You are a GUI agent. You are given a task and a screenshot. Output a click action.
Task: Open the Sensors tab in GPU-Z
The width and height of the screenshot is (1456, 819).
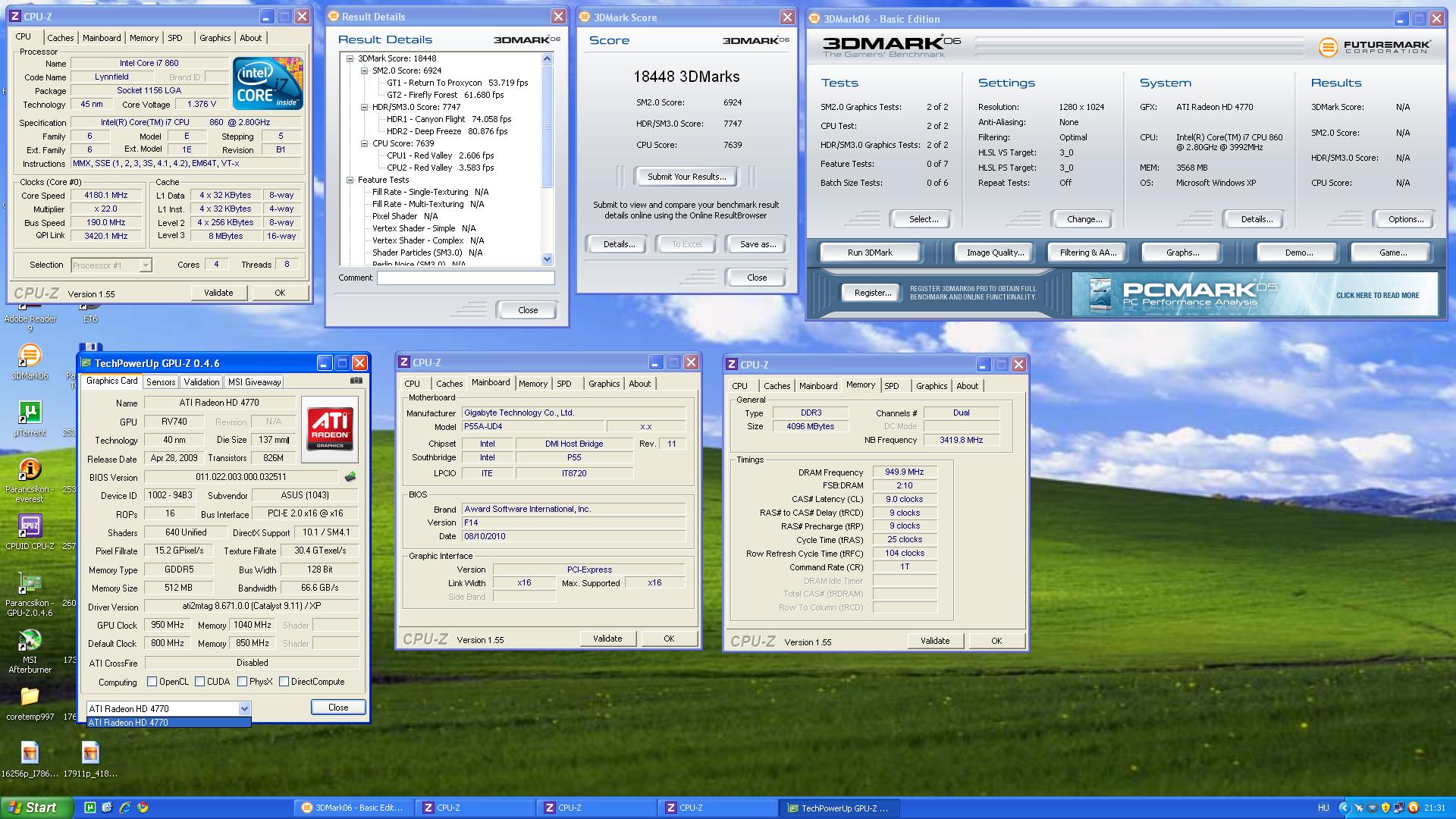click(x=161, y=382)
